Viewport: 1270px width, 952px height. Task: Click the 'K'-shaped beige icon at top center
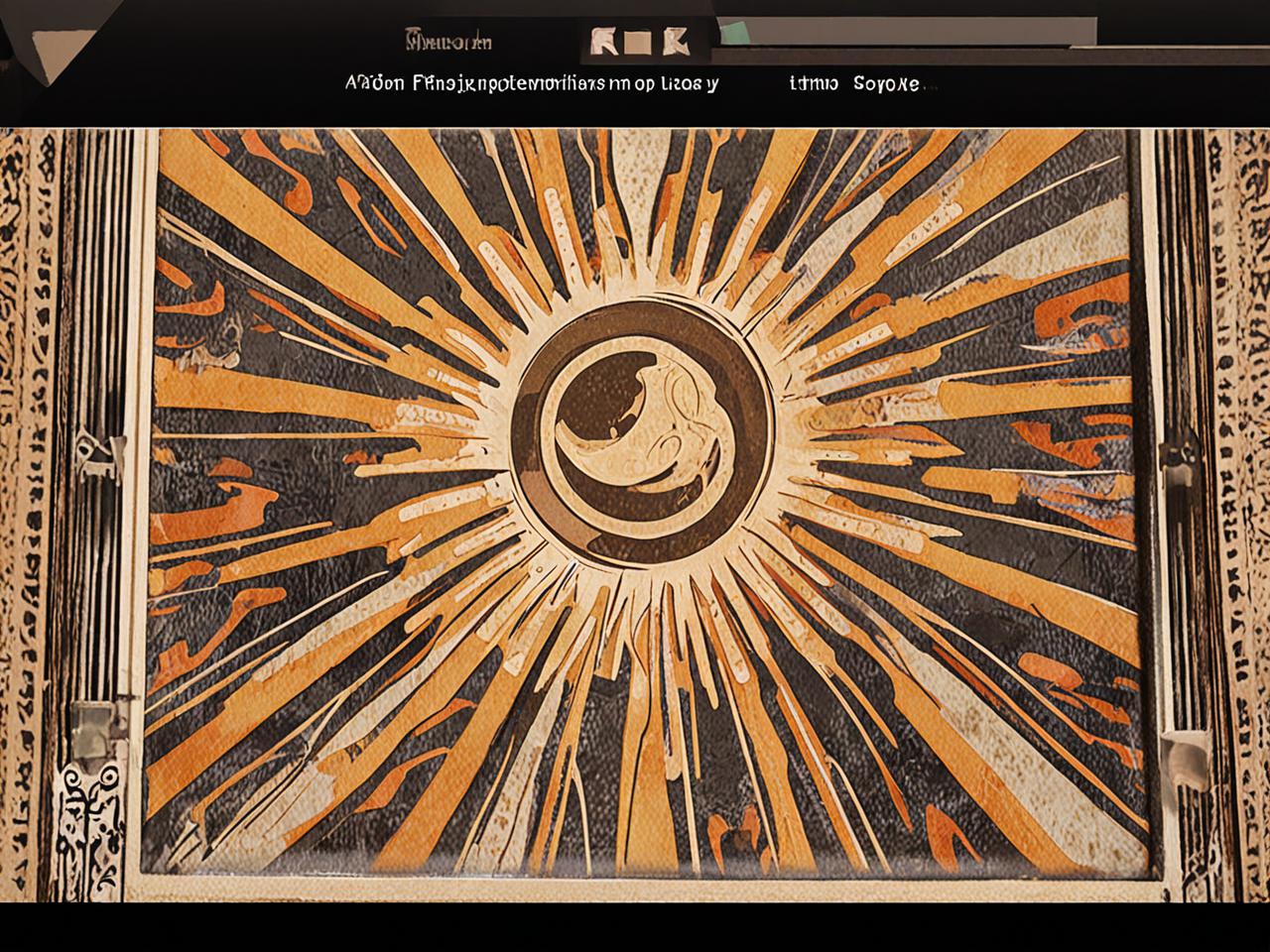676,41
